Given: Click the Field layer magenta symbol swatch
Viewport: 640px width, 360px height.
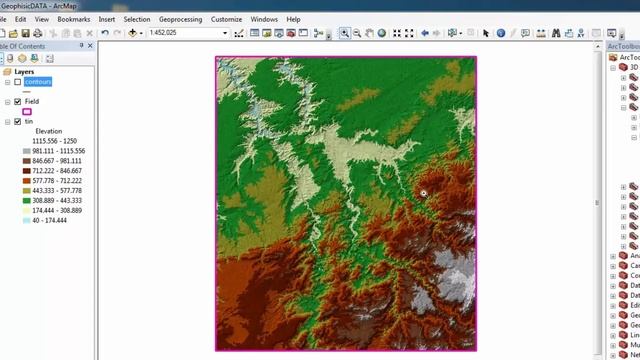Looking at the screenshot, I should click(27, 111).
